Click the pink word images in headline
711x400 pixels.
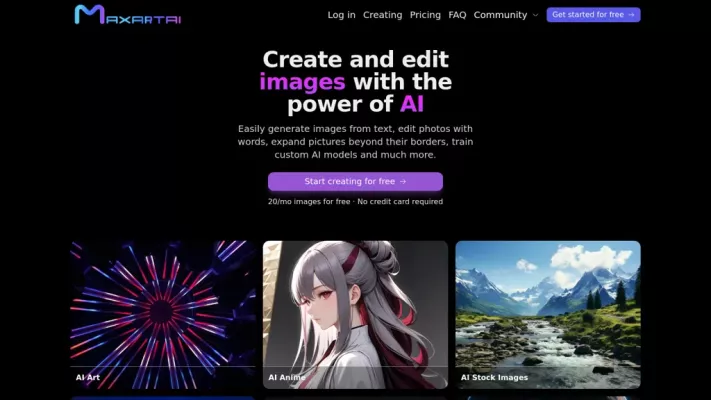click(x=302, y=82)
